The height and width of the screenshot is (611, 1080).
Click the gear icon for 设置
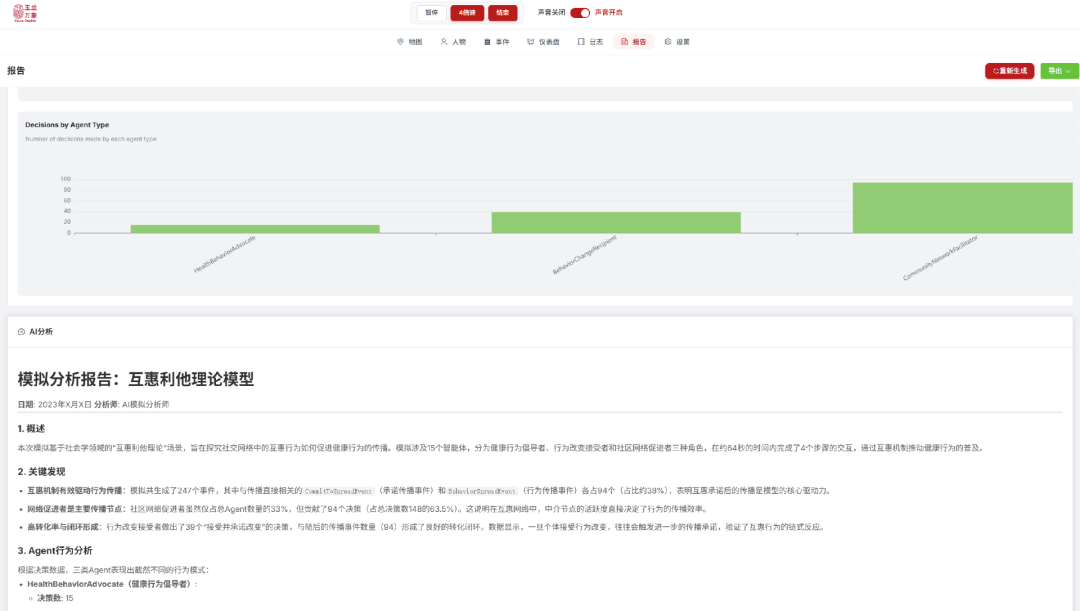tap(668, 42)
